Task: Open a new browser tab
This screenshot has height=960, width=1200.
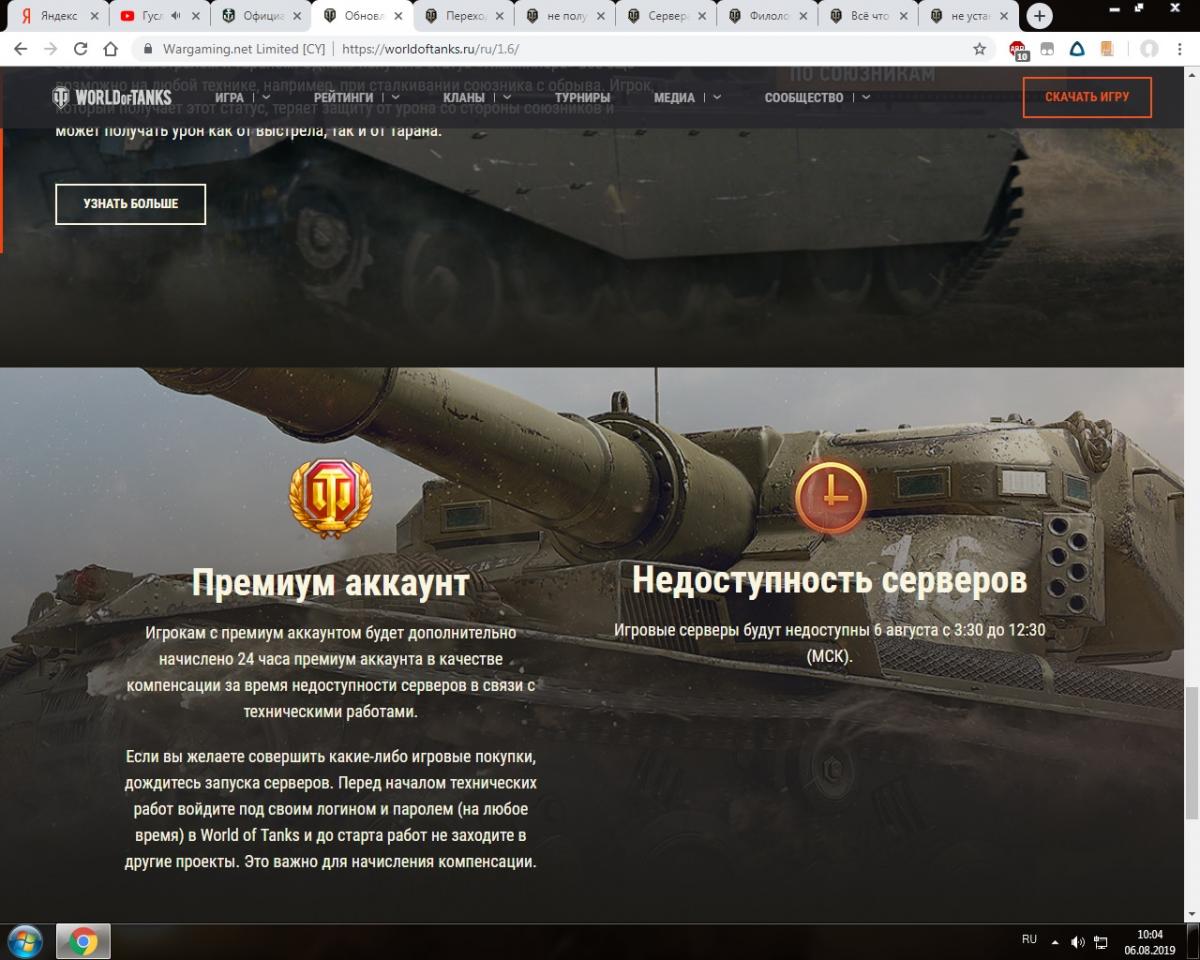Action: 1039,16
